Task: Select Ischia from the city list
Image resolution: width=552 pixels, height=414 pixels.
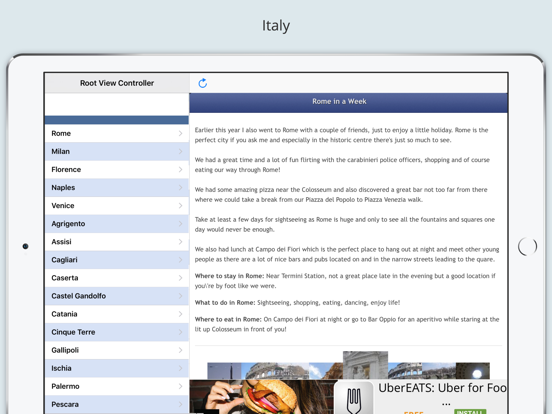Action: (x=117, y=368)
